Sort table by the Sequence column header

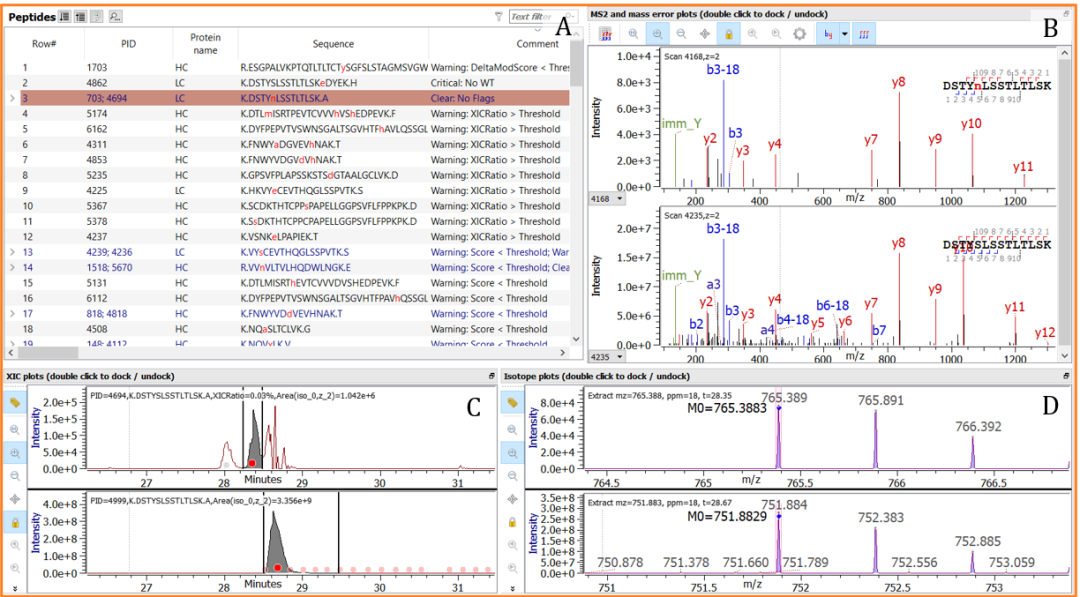click(x=333, y=44)
